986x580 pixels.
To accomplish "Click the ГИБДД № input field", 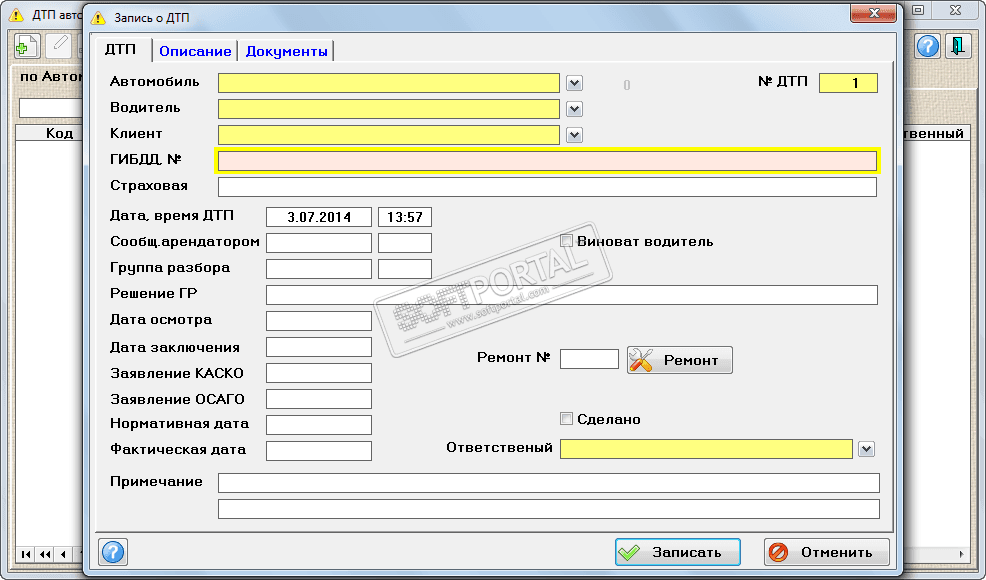I will (547, 161).
